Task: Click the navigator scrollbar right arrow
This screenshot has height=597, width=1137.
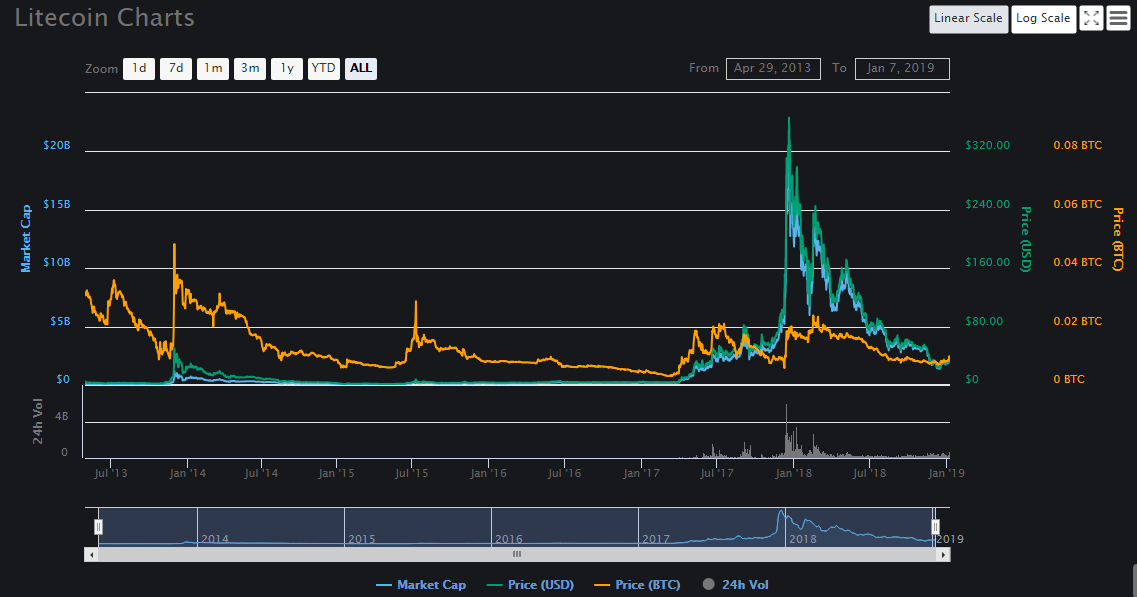Action: pos(944,554)
